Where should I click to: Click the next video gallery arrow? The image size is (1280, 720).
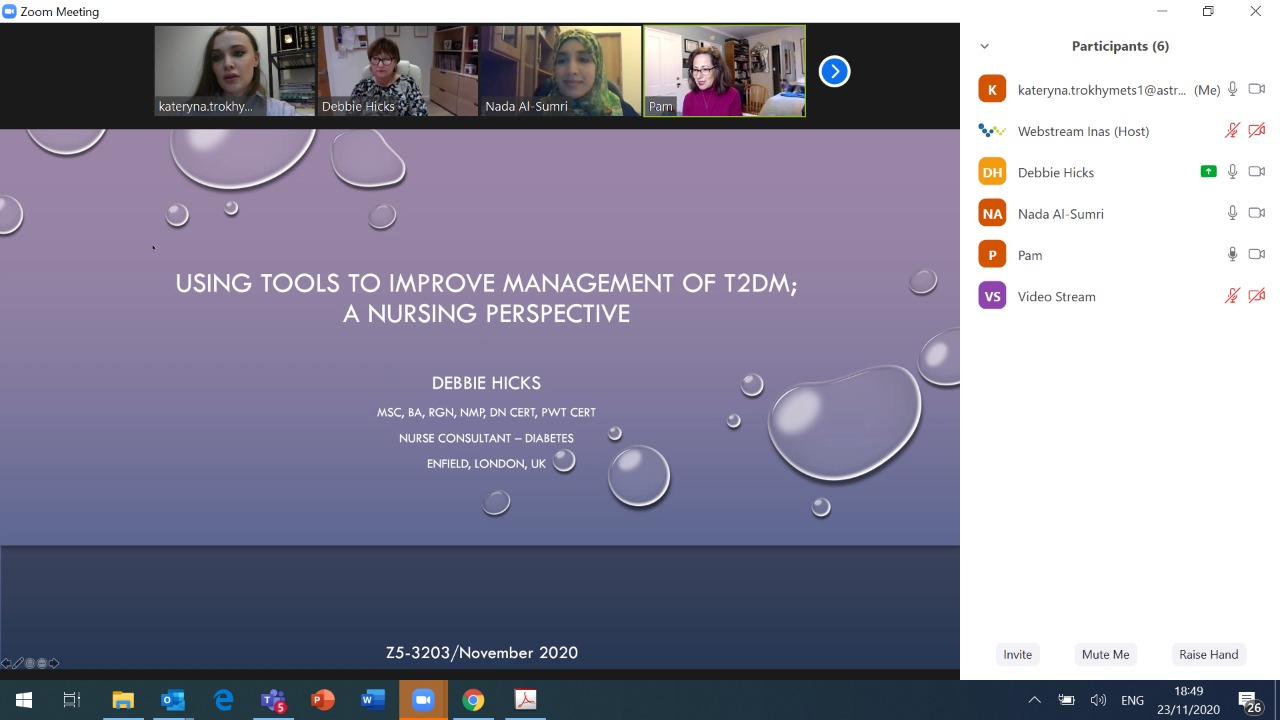pos(834,71)
